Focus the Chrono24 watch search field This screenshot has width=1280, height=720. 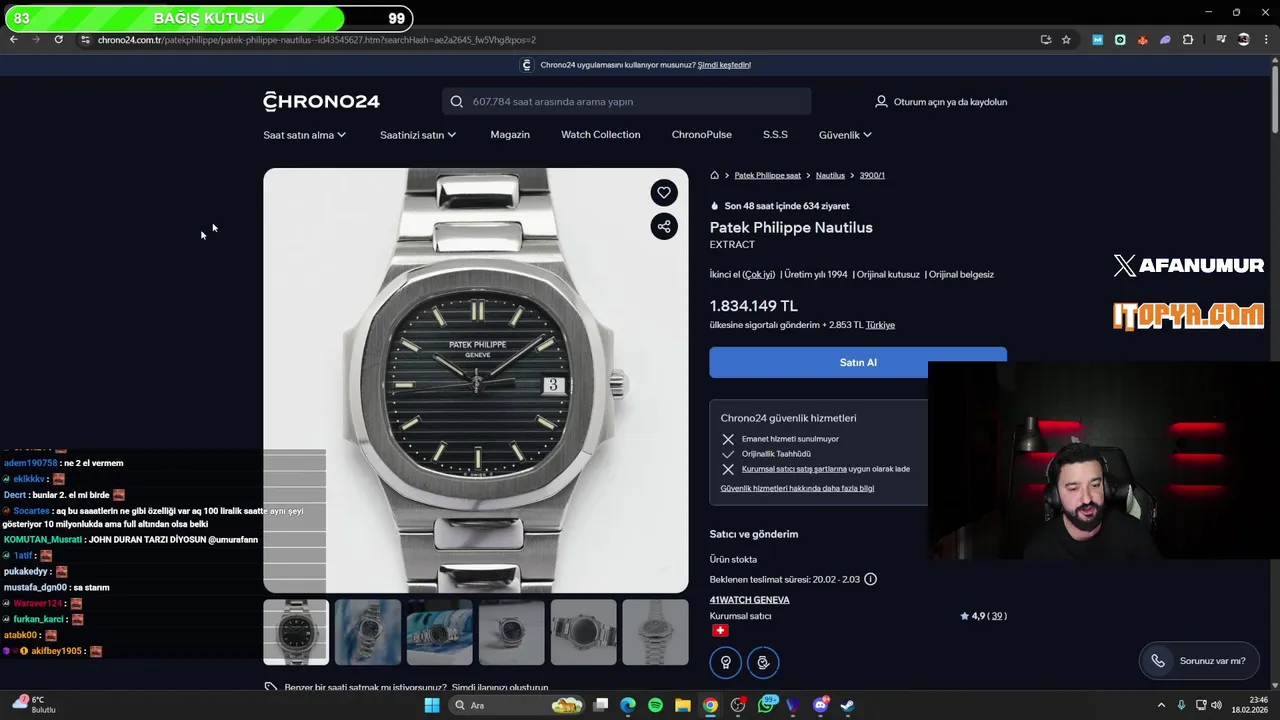coord(627,101)
